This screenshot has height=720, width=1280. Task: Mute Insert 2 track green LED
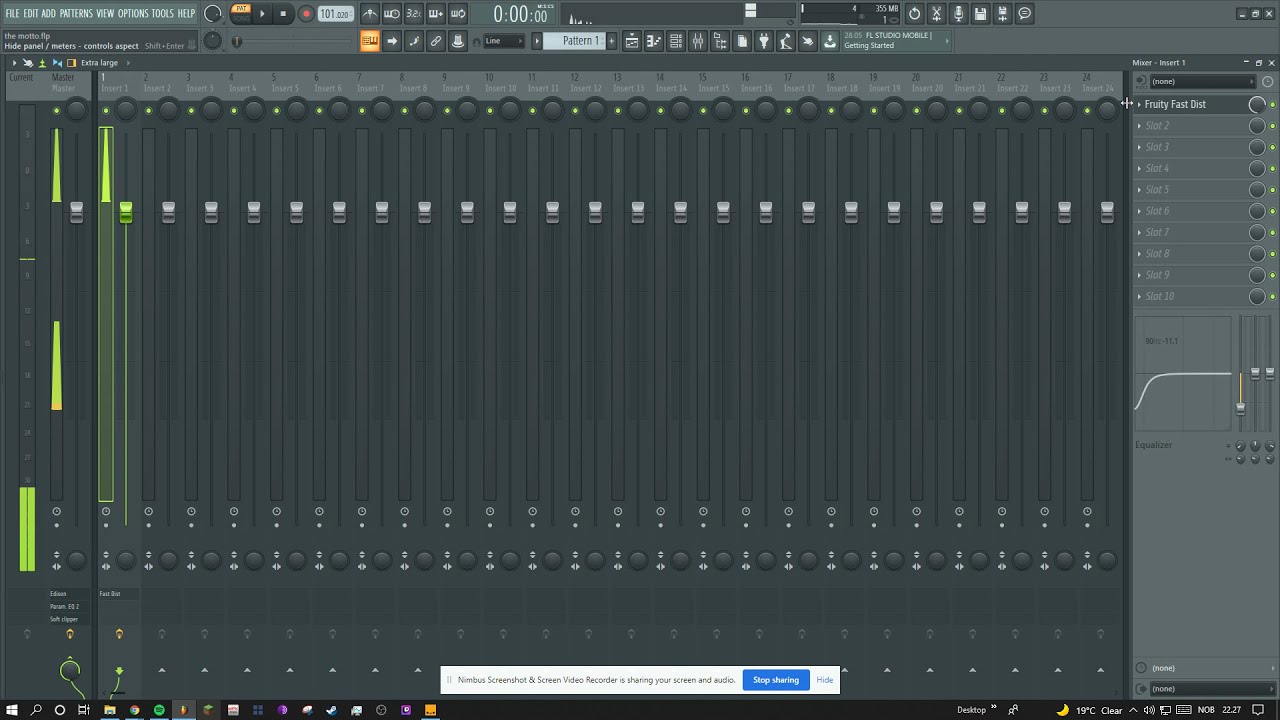pyautogui.click(x=148, y=110)
